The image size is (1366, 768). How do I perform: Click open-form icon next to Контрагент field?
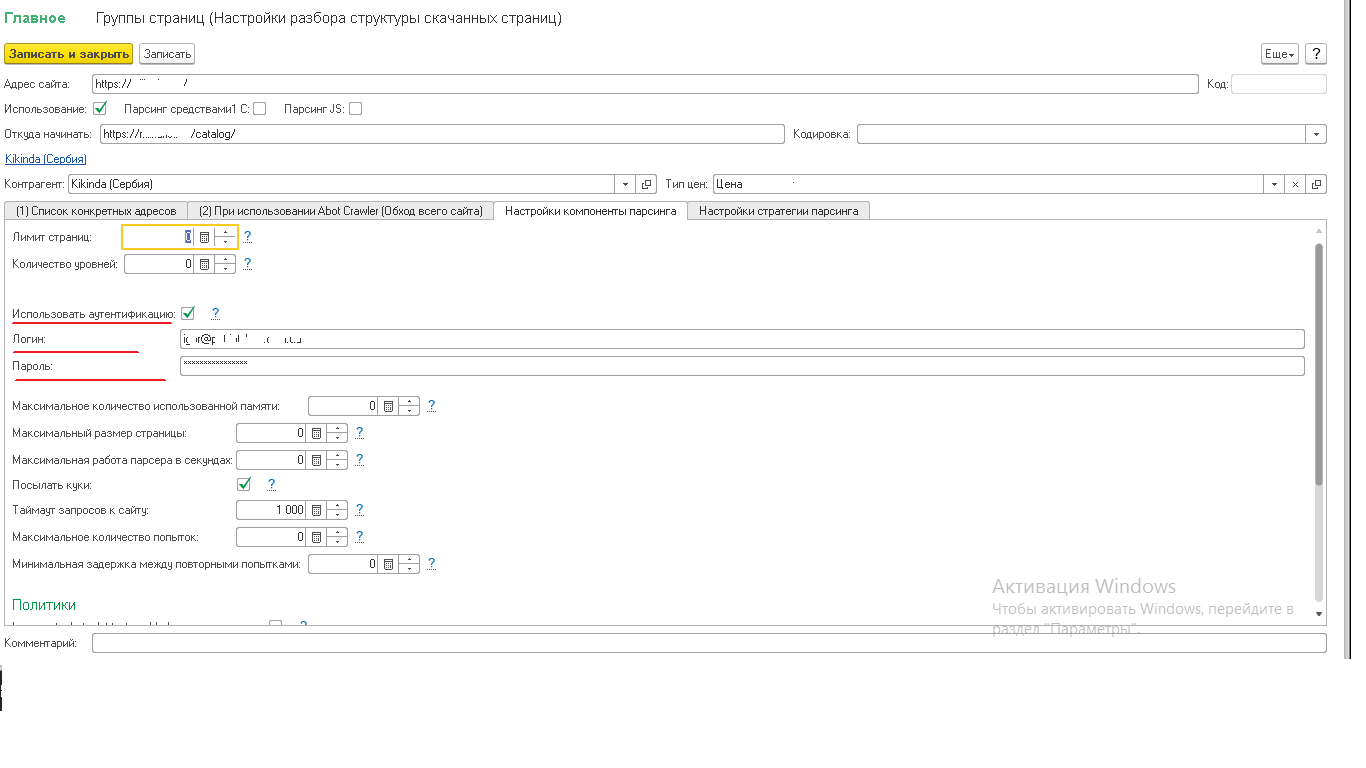647,184
